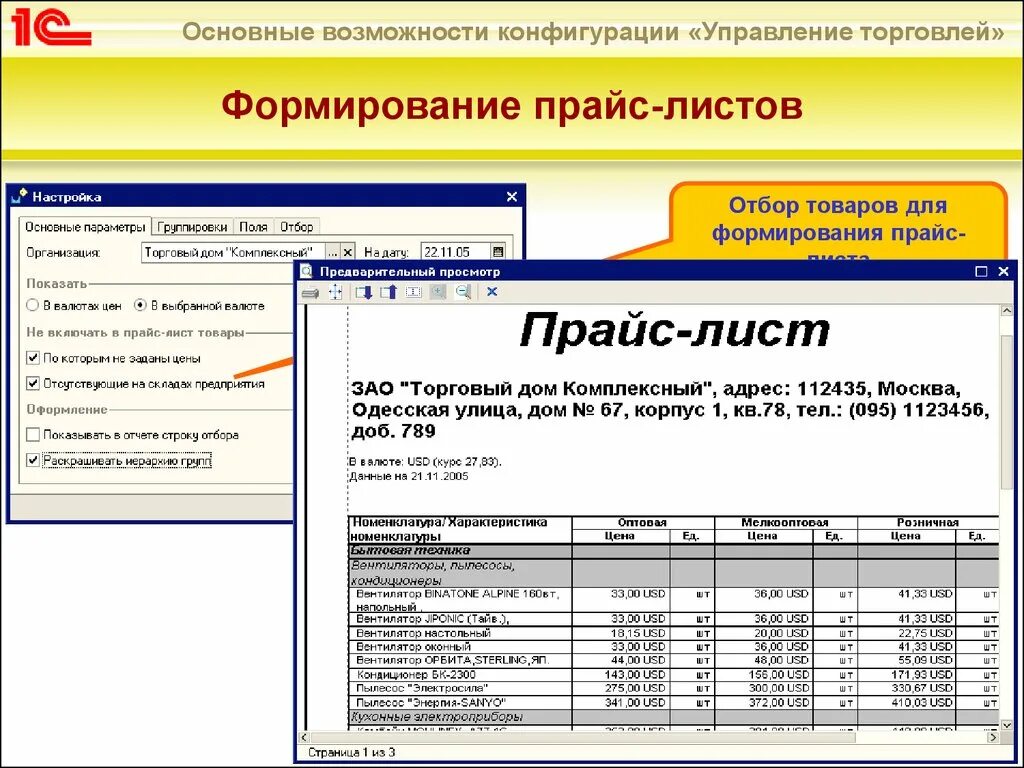Viewport: 1024px width, 768px height.
Task: Open the Поля tab
Action: pyautogui.click(x=253, y=227)
